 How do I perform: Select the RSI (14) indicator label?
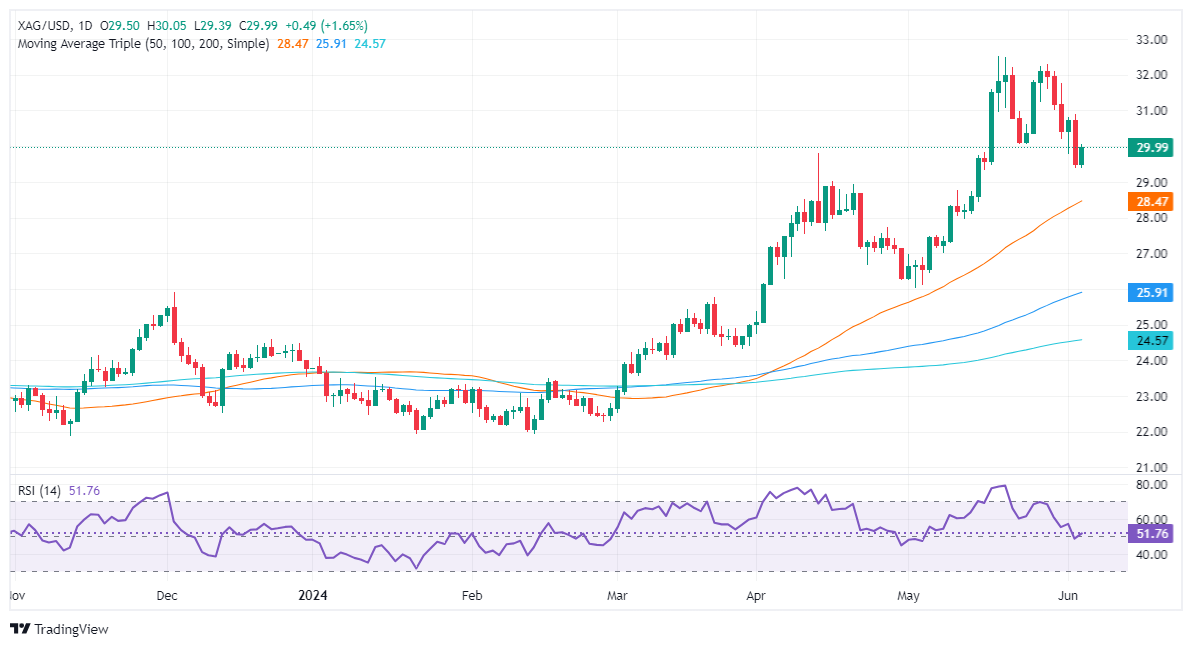pyautogui.click(x=39, y=491)
